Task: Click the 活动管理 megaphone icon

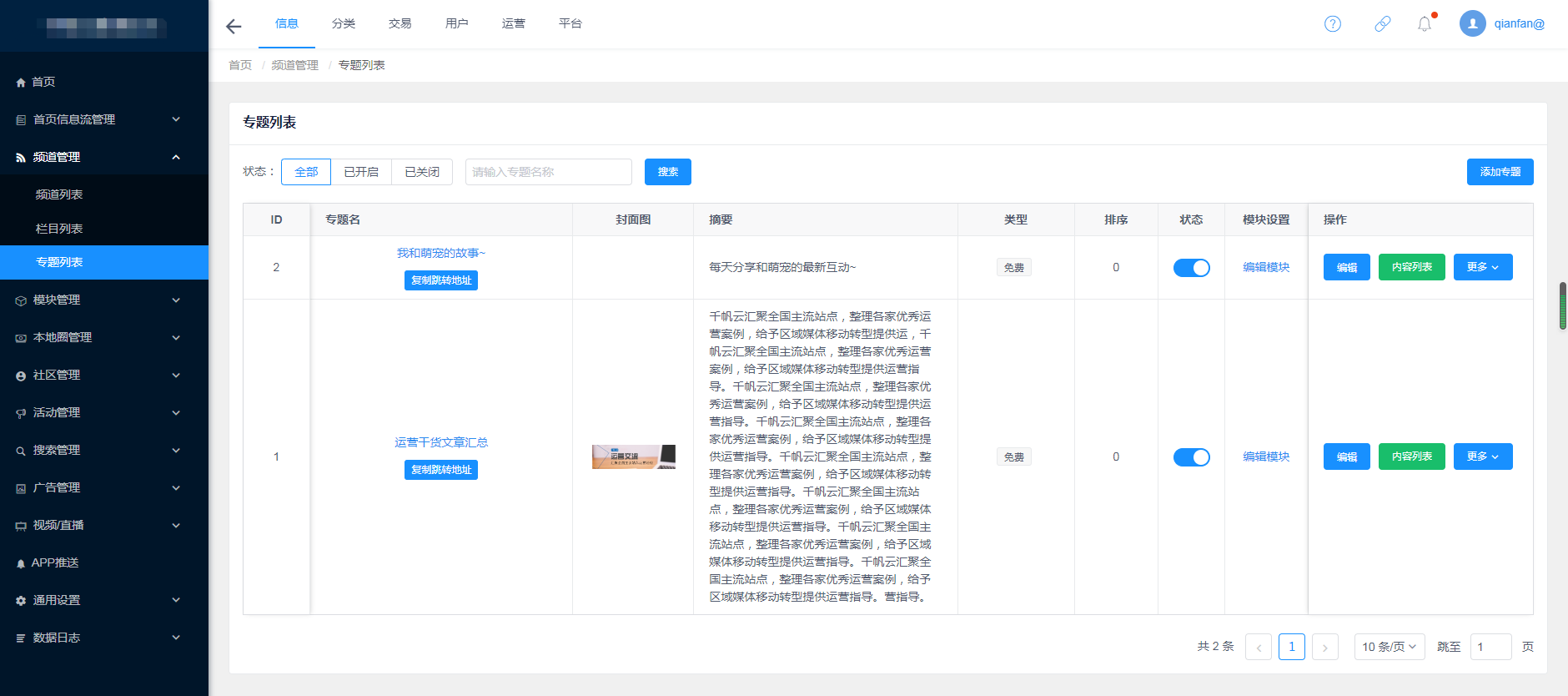Action: pyautogui.click(x=21, y=413)
